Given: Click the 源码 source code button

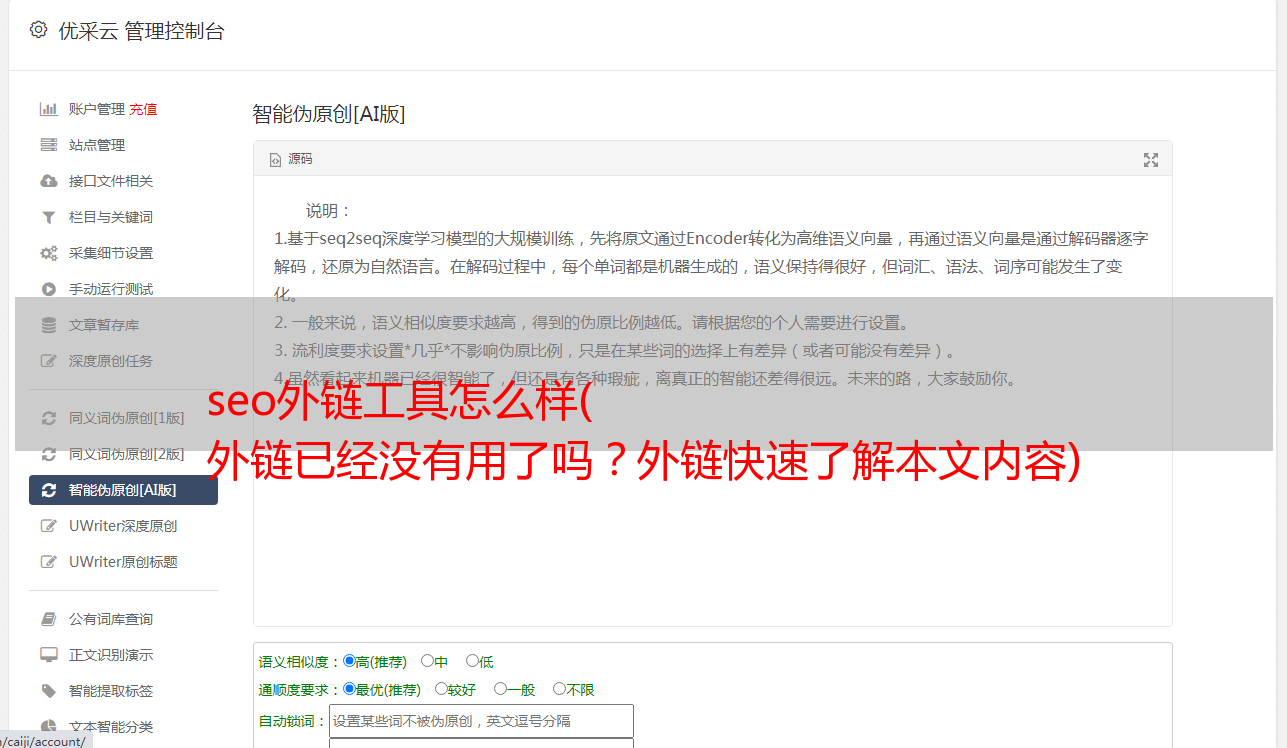Looking at the screenshot, I should pyautogui.click(x=291, y=159).
